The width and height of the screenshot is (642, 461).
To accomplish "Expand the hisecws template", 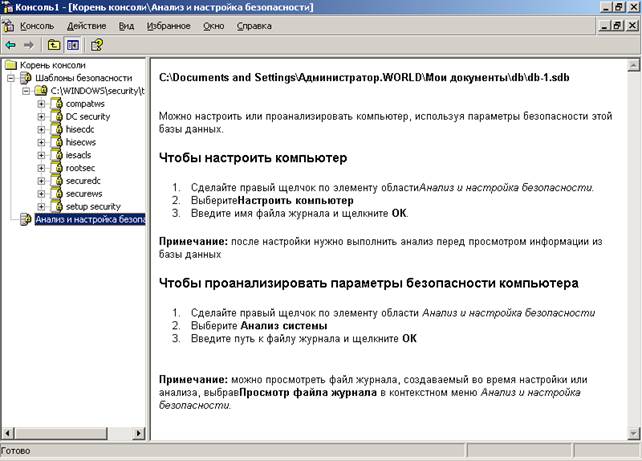I will (41, 142).
